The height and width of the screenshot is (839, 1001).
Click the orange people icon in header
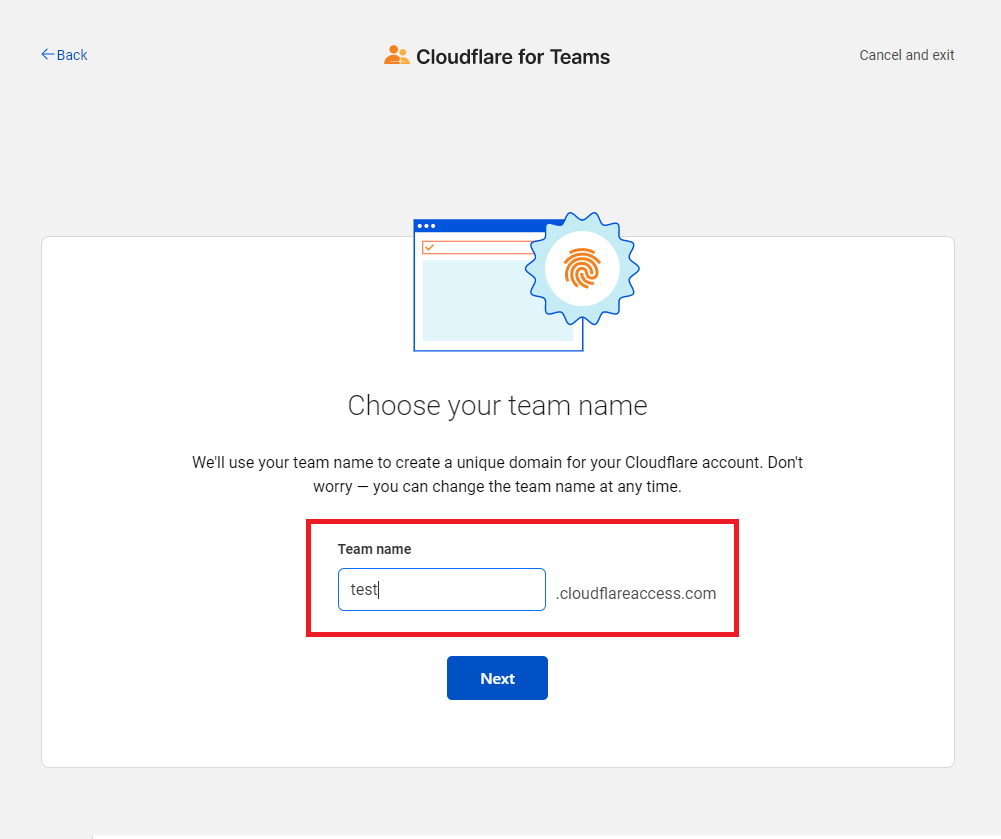point(396,55)
